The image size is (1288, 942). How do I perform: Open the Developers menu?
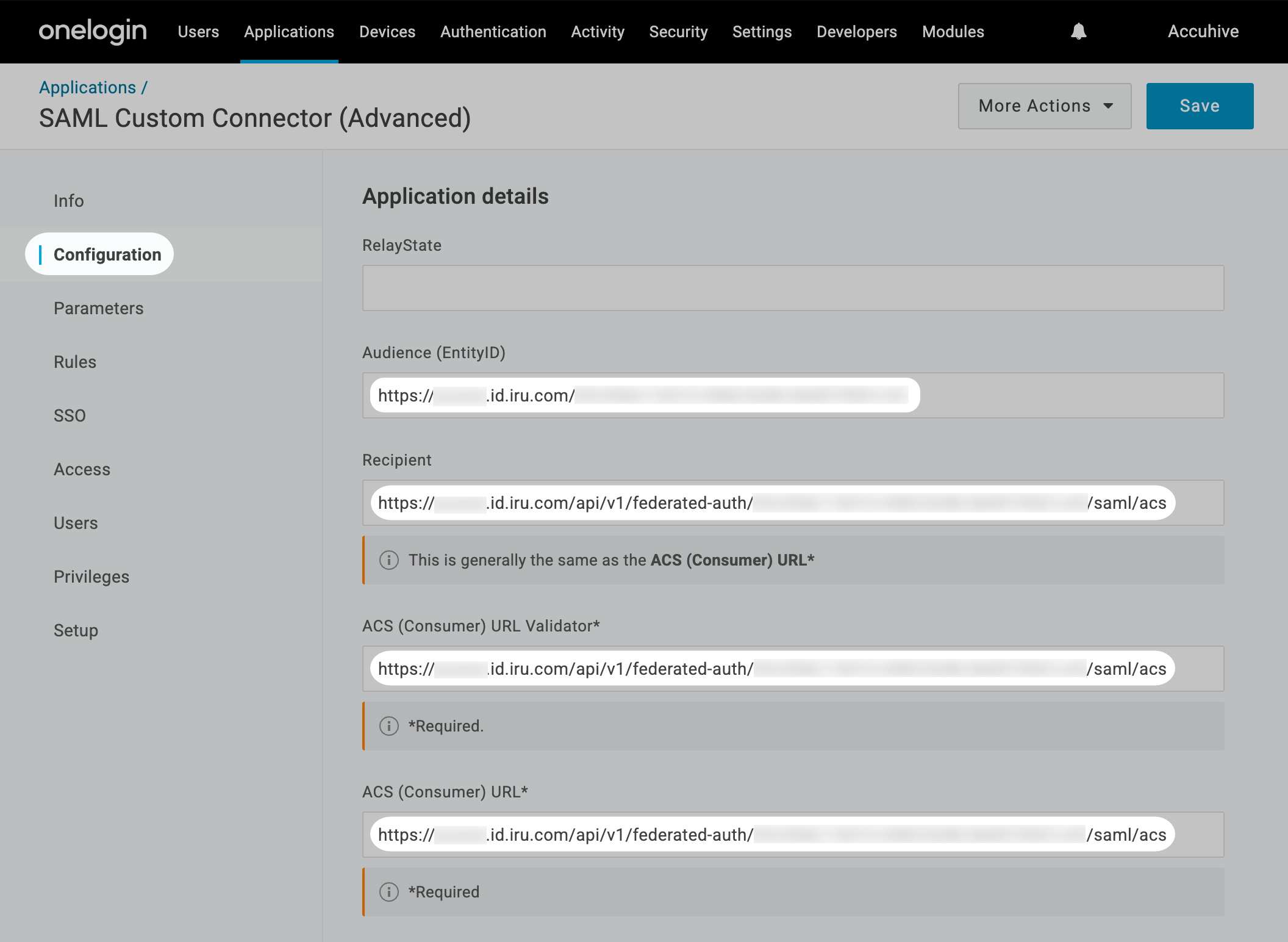[856, 32]
